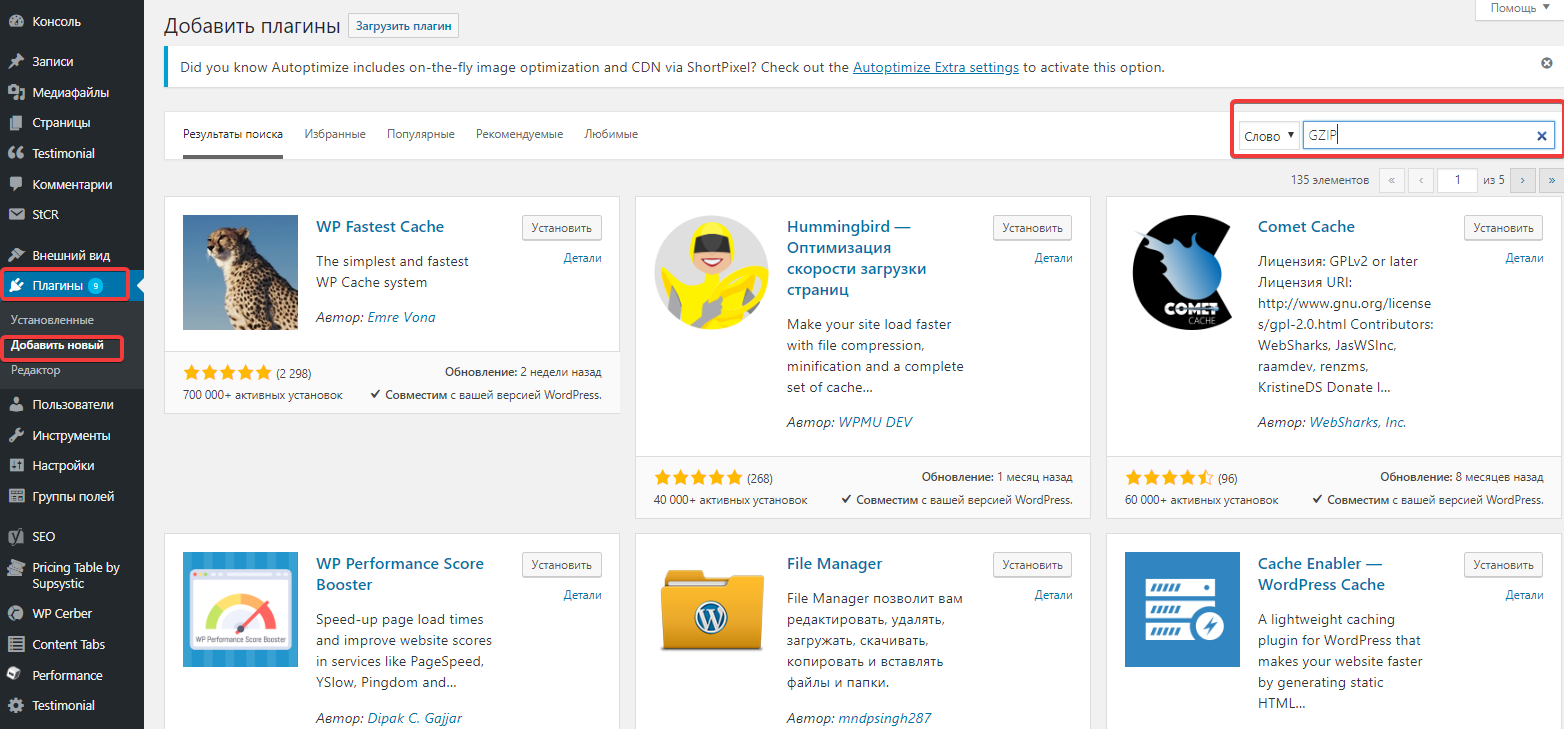
Task: Click the StCR envelope icon
Action: coord(16,214)
